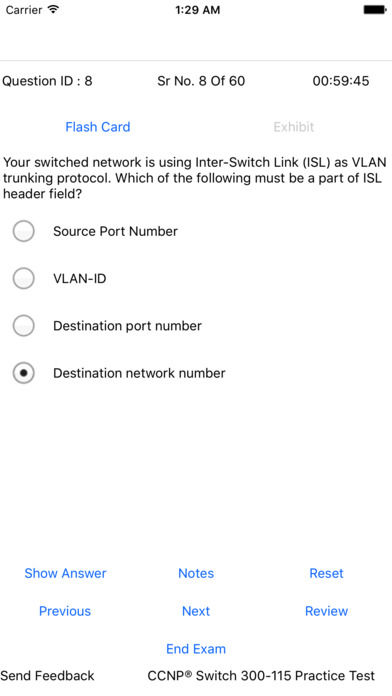The image size is (392, 696).
Task: Advance to the Next question
Action: (x=196, y=611)
